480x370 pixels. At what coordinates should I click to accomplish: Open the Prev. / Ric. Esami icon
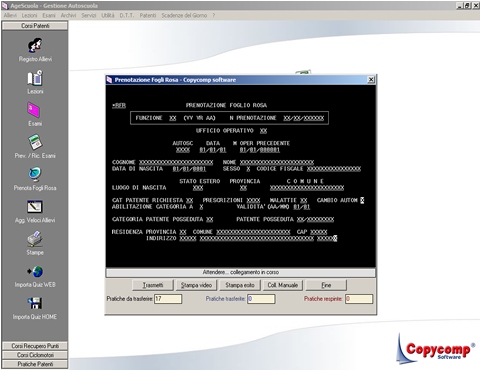[35, 143]
